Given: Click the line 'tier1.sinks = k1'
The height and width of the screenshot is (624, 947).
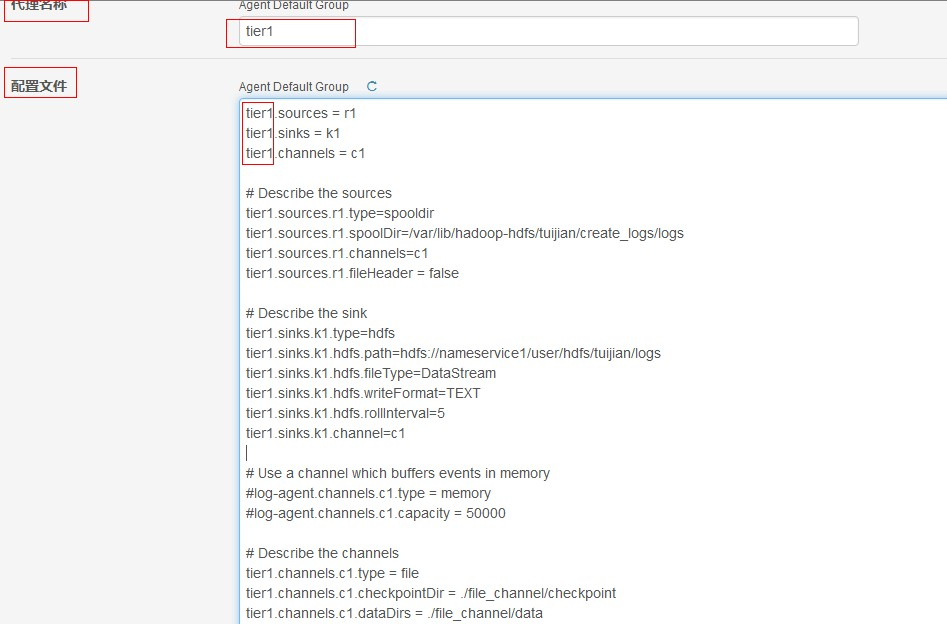Looking at the screenshot, I should point(293,133).
